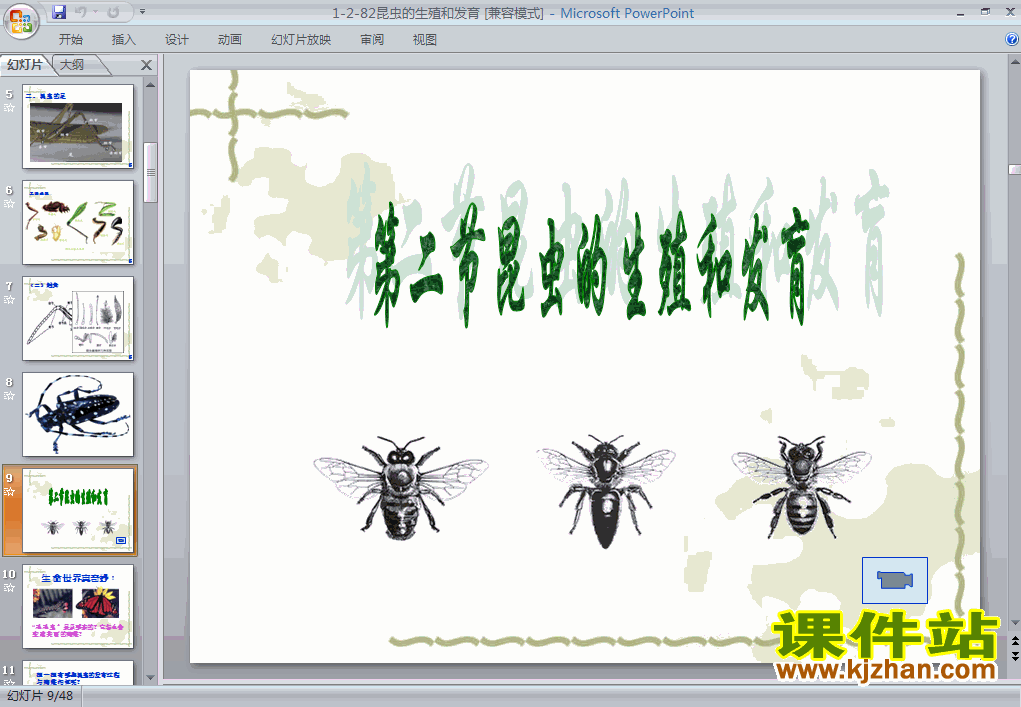Screen dimensions: 1021x707
Task: Click the thumbnail pane scrollbar thumb
Action: (150, 173)
